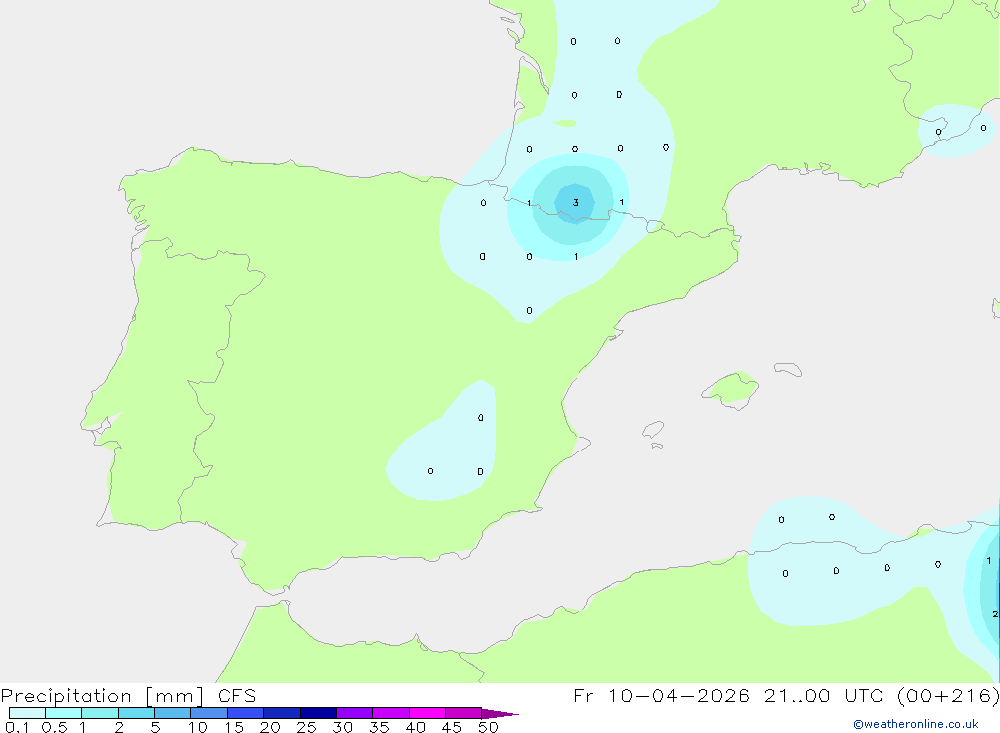Click the 15–20 mm legend color swatch
This screenshot has height=733, width=1000.
pos(246,713)
